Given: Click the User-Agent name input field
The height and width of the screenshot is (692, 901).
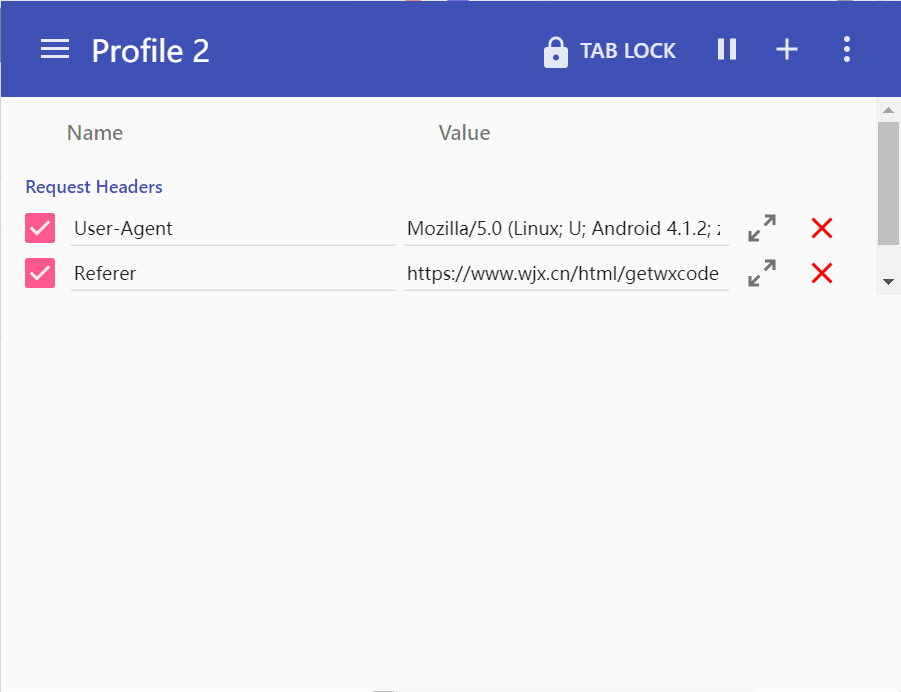Looking at the screenshot, I should [233, 228].
